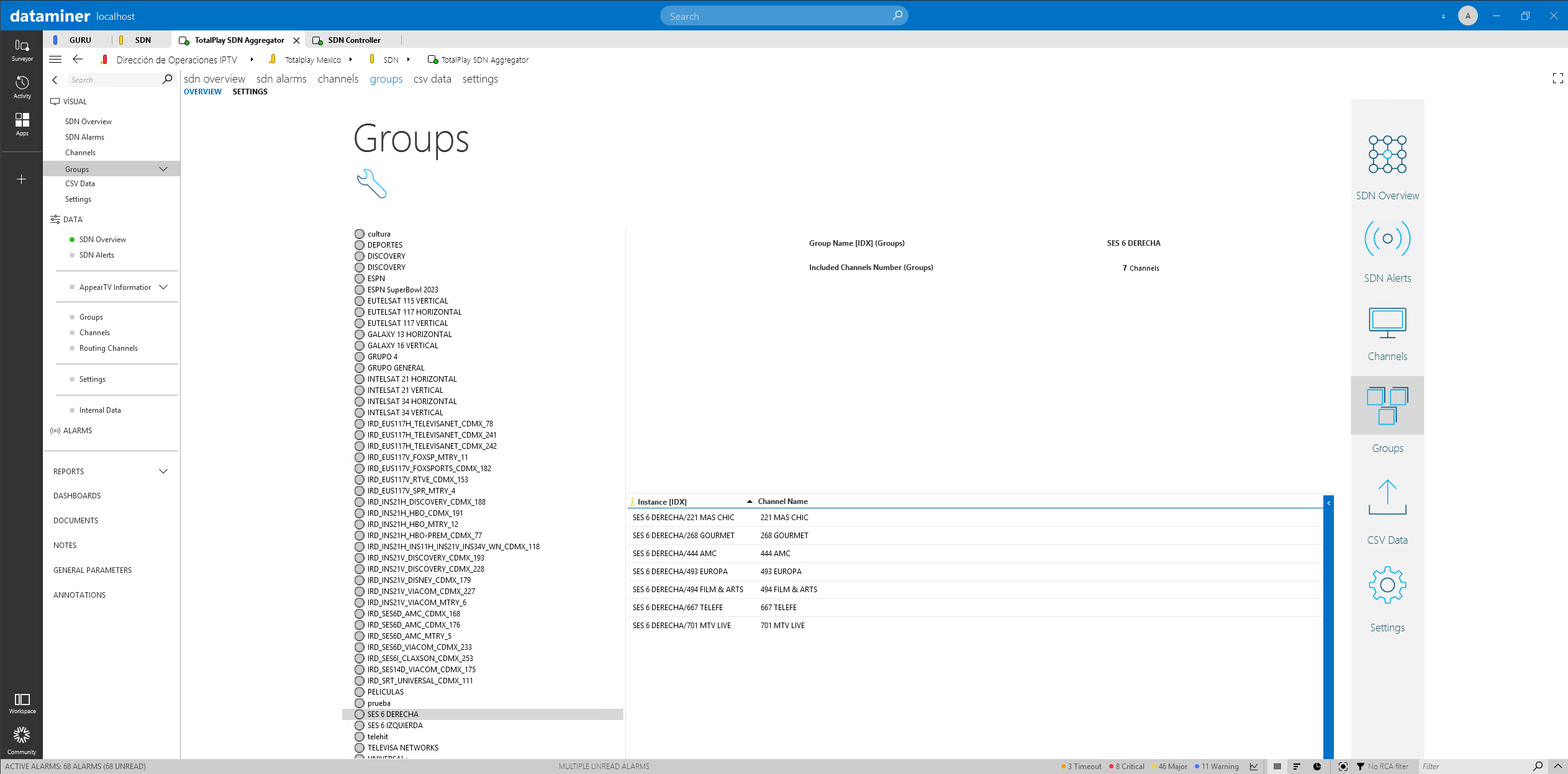Select INTELSAT 34 VERTICAL radio button
This screenshot has width=1568, height=774.
(360, 413)
